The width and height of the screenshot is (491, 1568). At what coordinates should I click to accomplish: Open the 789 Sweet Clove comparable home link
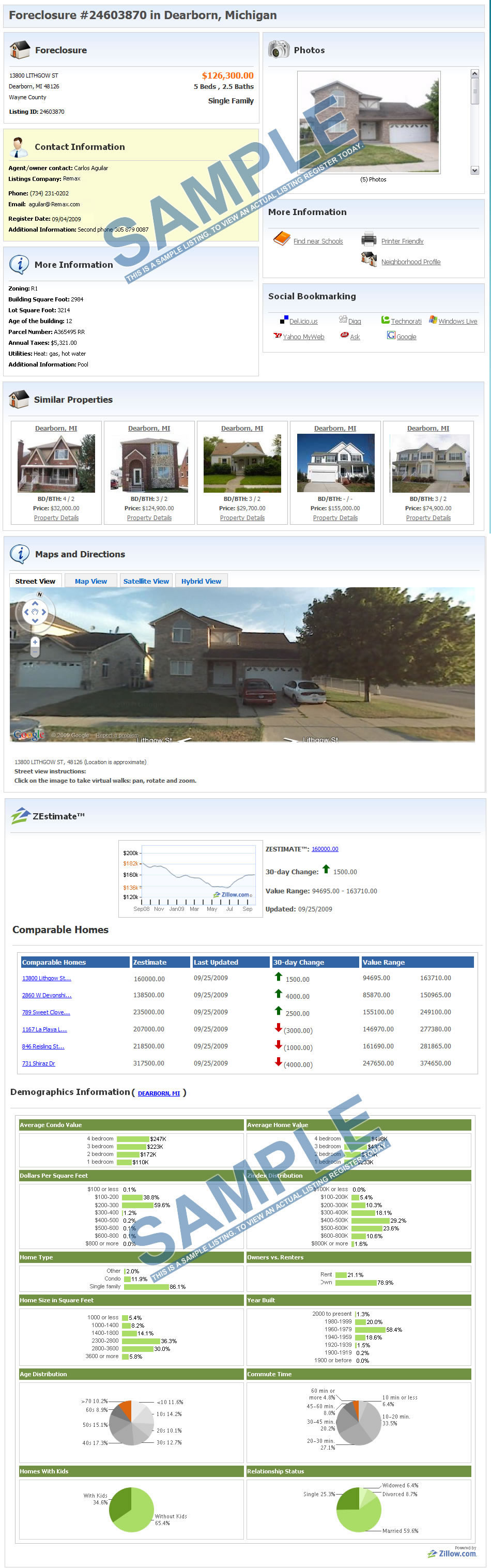pos(46,1012)
